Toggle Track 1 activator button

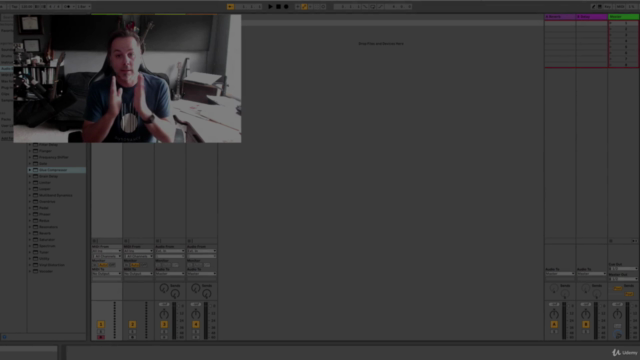pyautogui.click(x=101, y=324)
